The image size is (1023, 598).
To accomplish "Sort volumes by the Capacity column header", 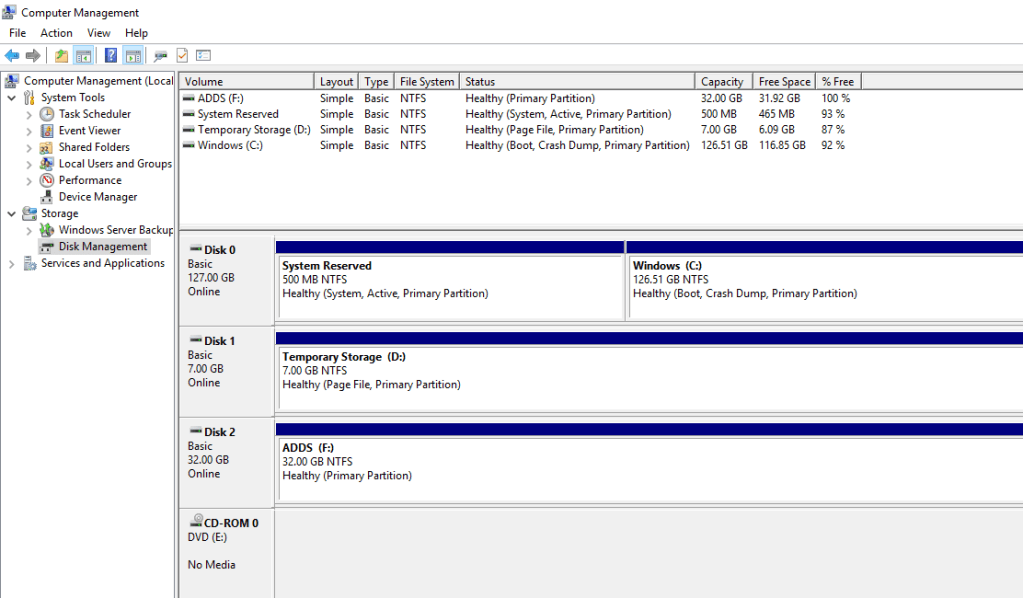I will 722,82.
